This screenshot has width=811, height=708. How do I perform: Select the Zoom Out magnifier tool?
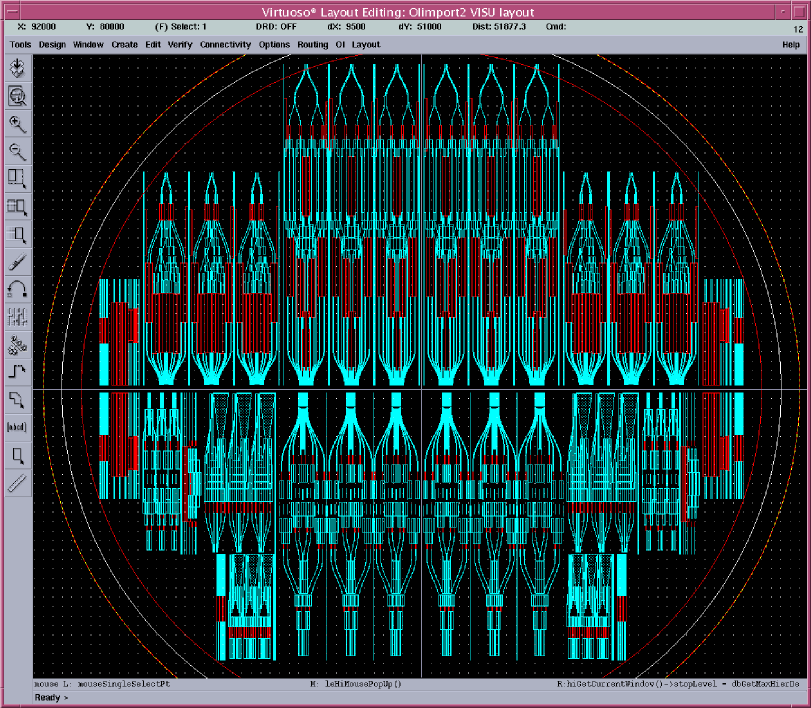[17, 152]
